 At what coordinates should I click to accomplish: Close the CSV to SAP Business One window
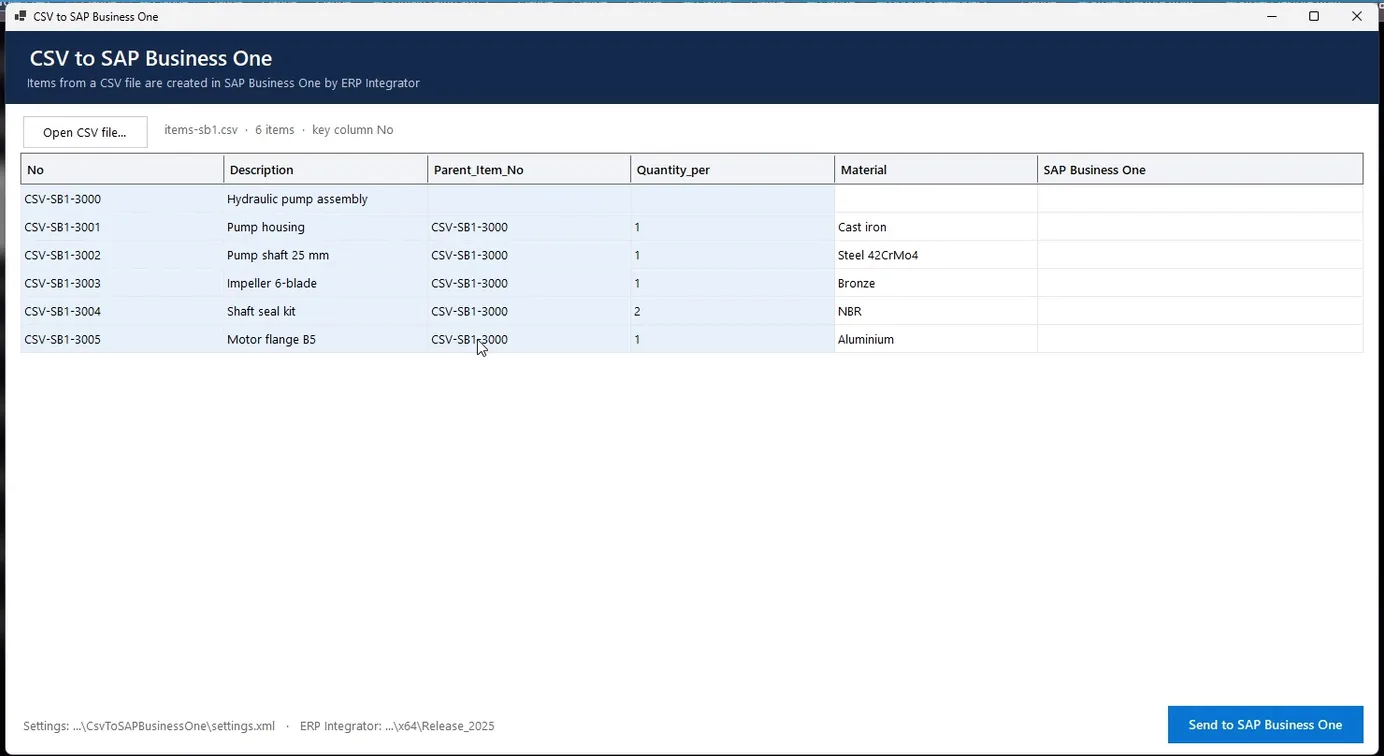point(1357,16)
